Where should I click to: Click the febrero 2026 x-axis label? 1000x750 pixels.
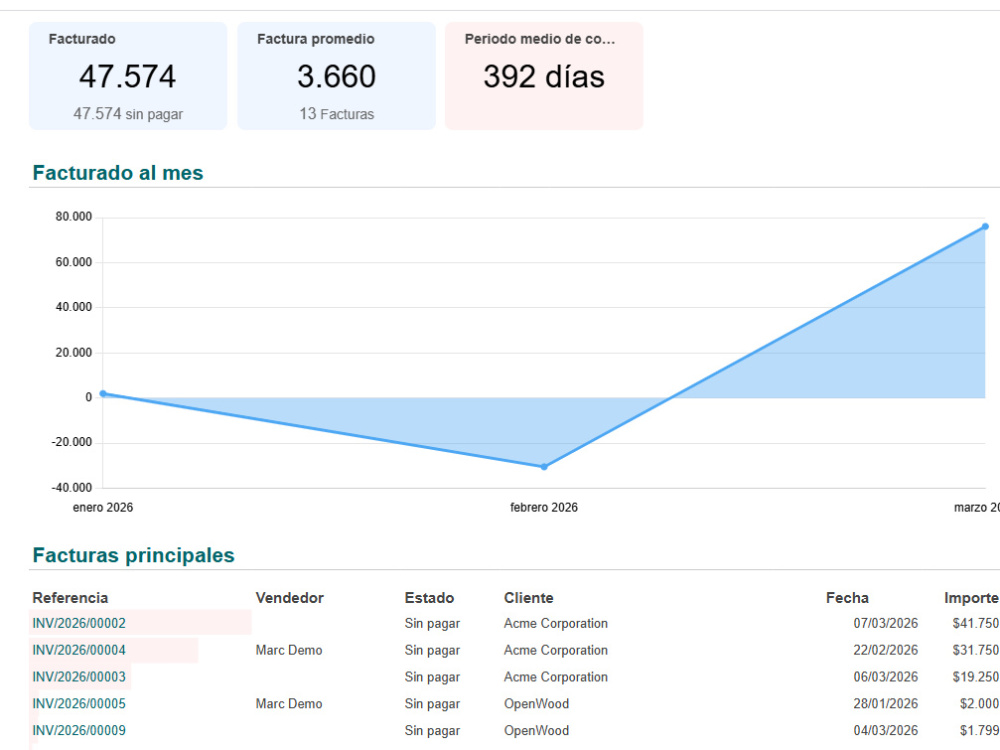(x=544, y=508)
